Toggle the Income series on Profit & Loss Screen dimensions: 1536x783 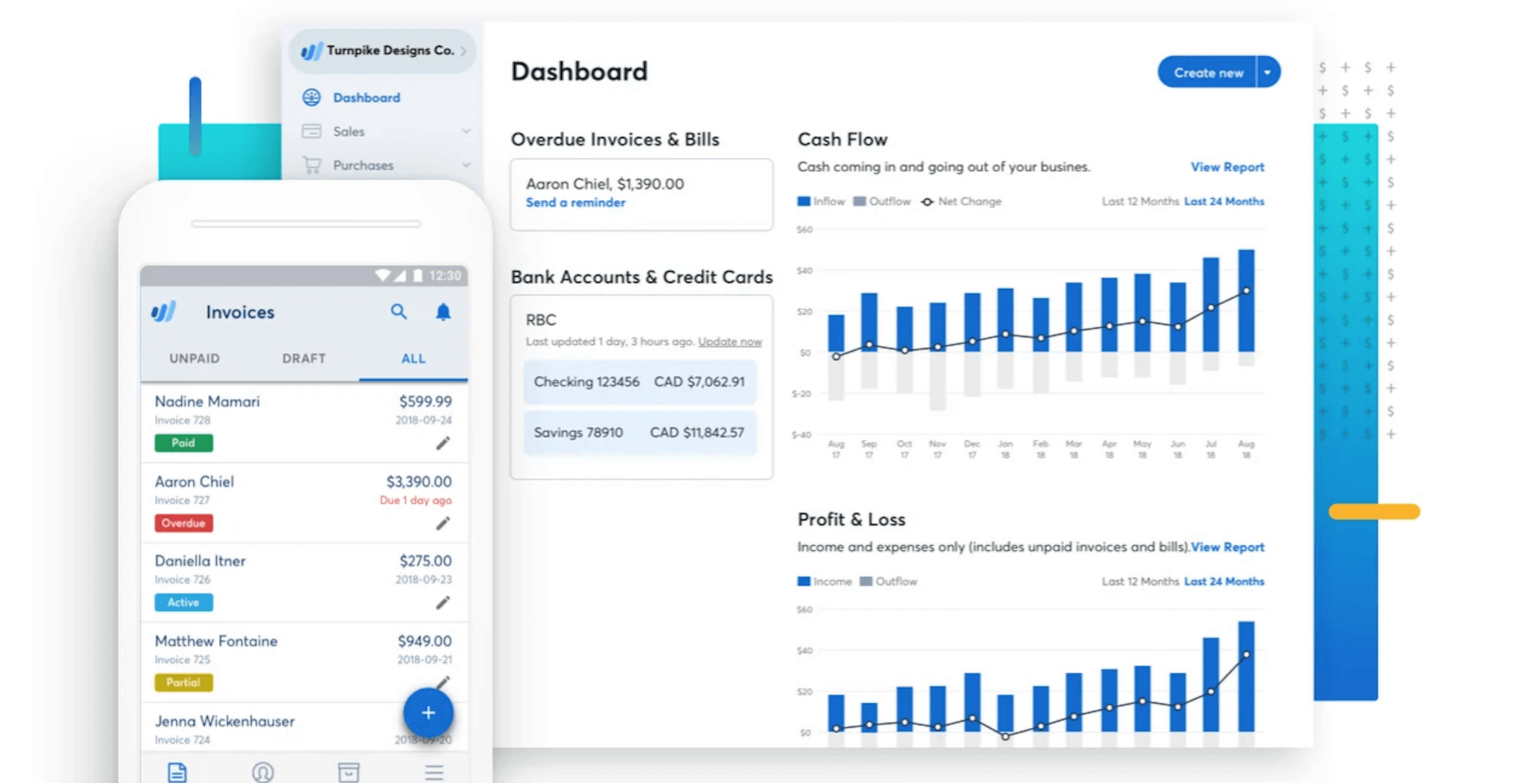pos(825,581)
